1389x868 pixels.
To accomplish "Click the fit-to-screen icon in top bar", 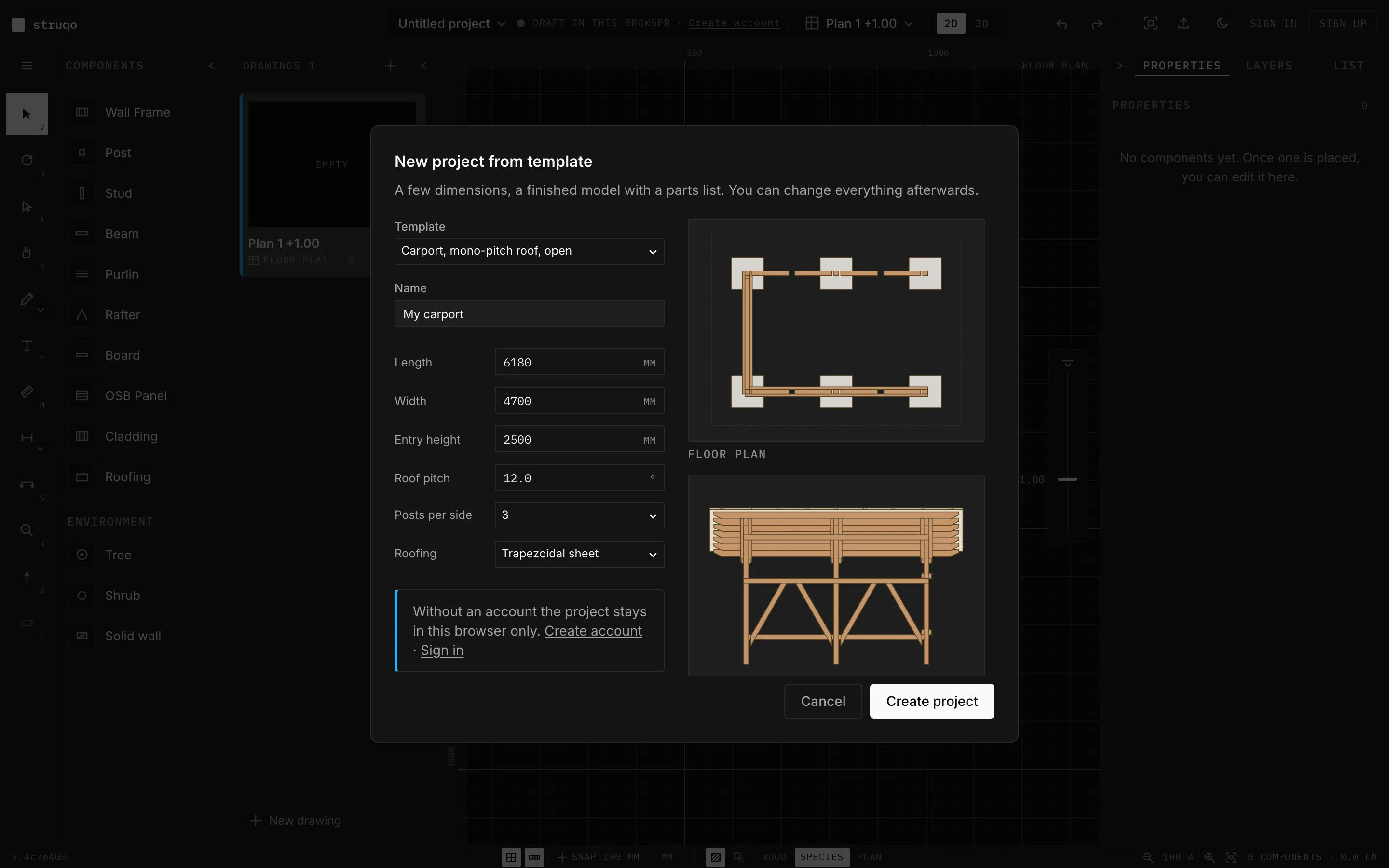I will click(x=1150, y=24).
